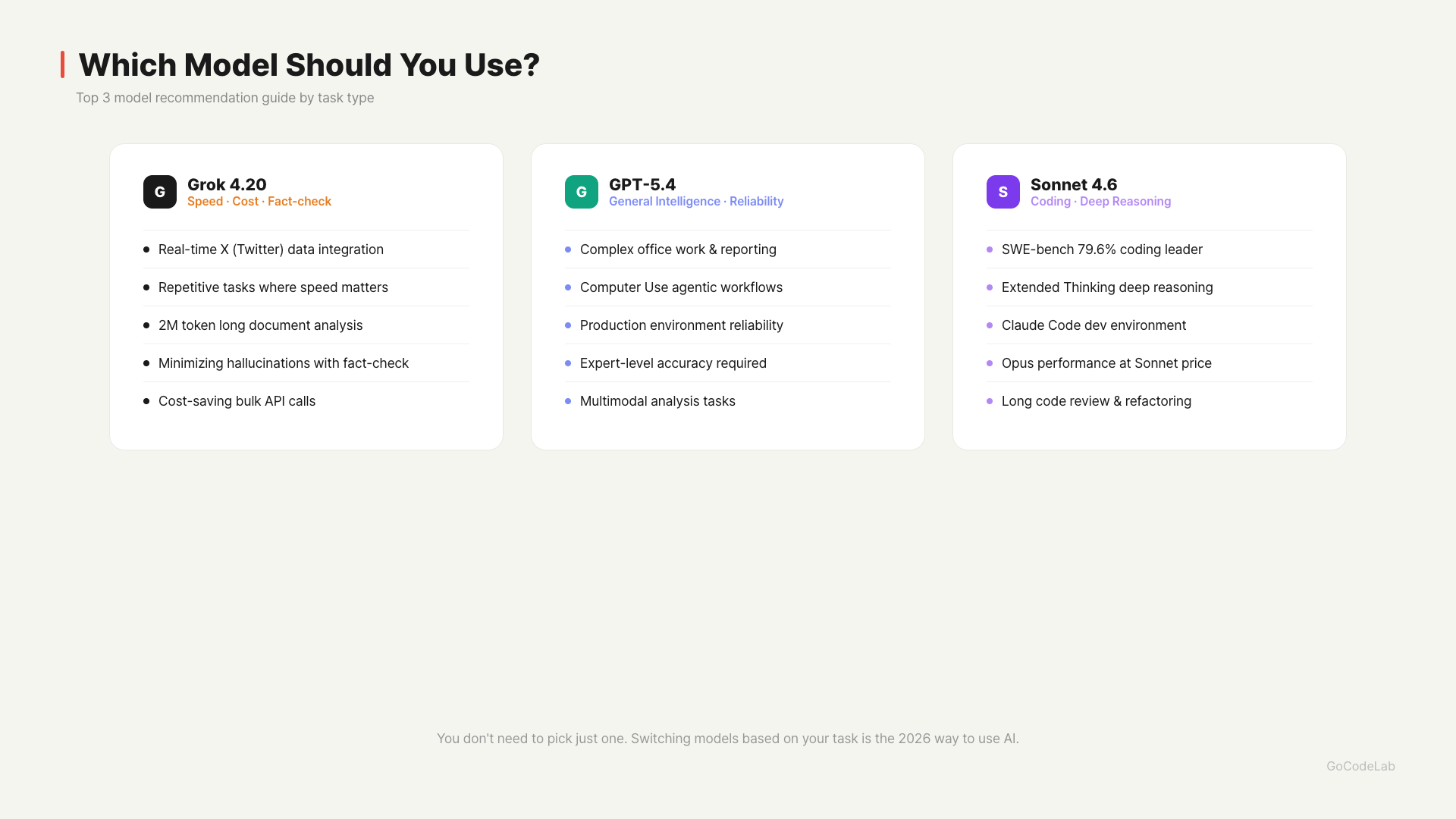Click bullet dot before Complex office work
Image resolution: width=1456 pixels, height=819 pixels.
coord(568,249)
